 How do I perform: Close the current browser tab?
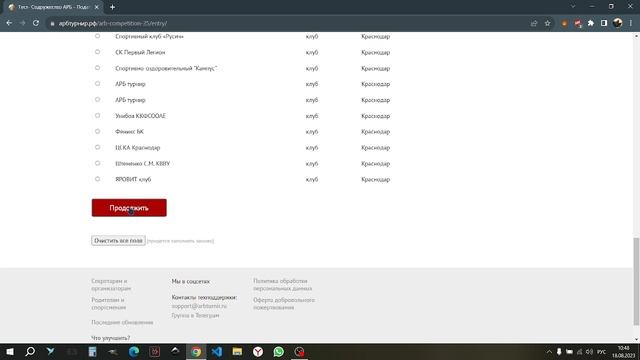tap(97, 7)
